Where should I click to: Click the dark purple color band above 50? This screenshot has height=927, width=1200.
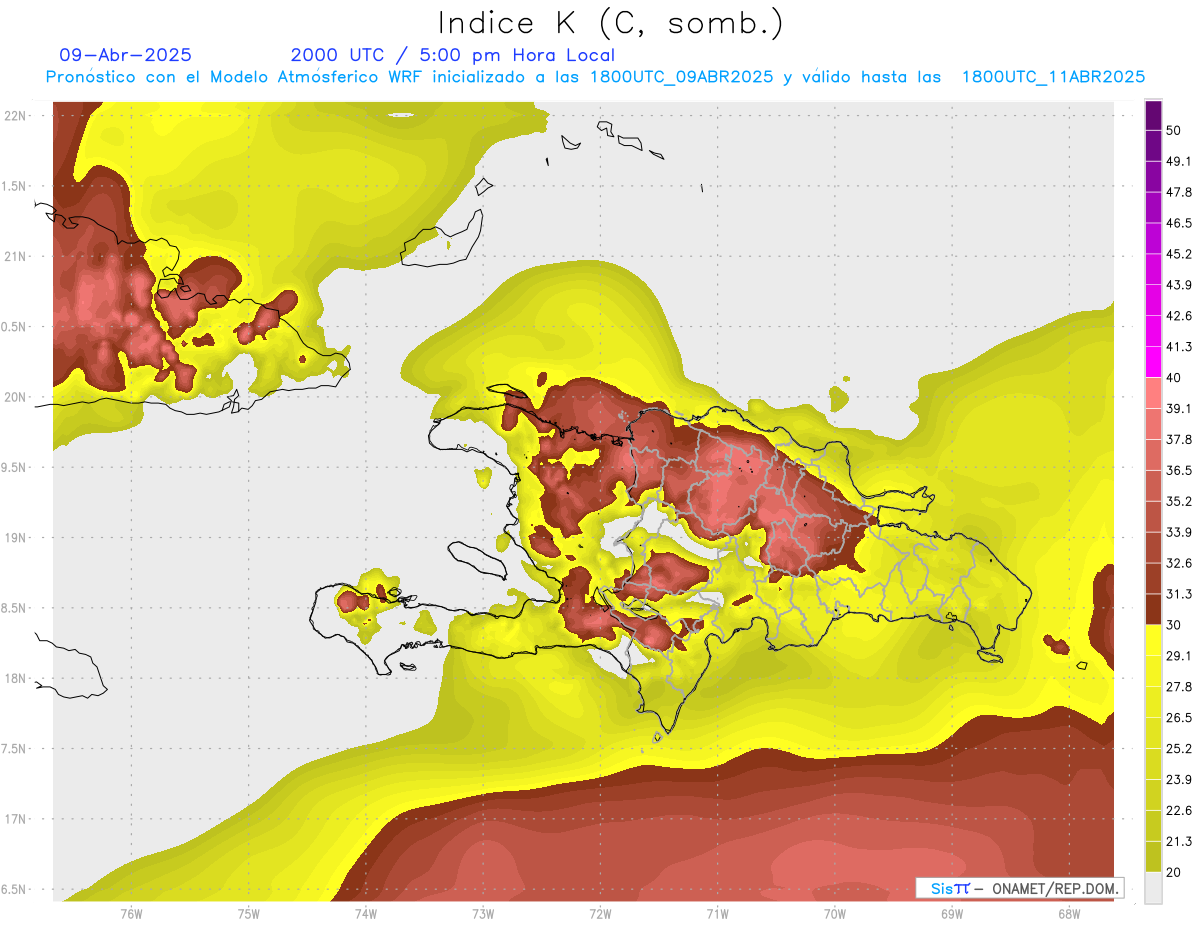(x=1153, y=116)
